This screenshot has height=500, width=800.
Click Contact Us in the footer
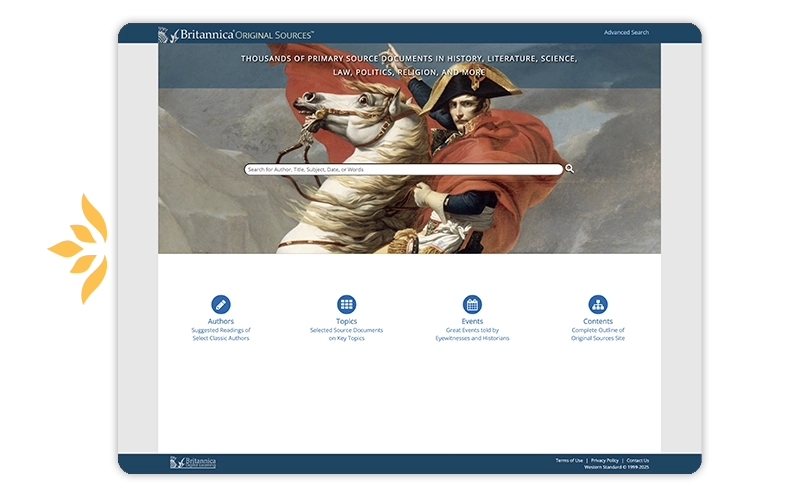point(638,460)
